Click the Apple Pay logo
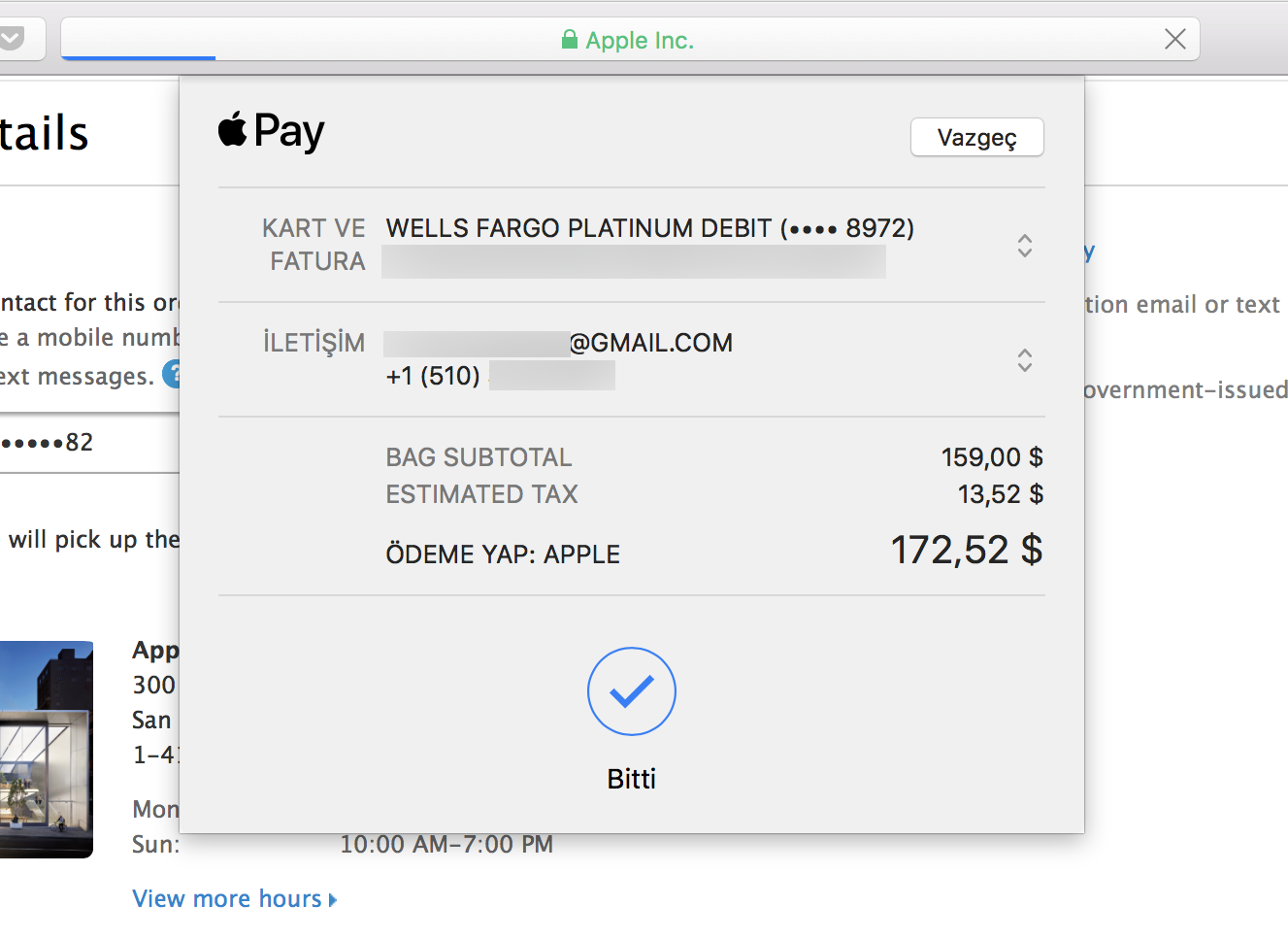 (x=270, y=130)
